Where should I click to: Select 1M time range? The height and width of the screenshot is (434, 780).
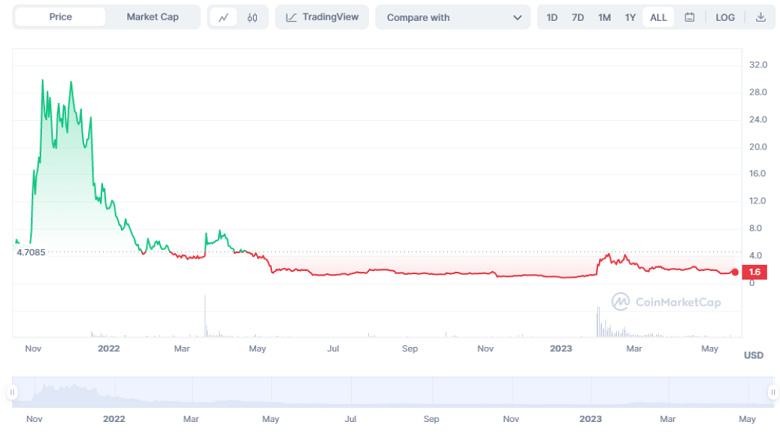(604, 17)
